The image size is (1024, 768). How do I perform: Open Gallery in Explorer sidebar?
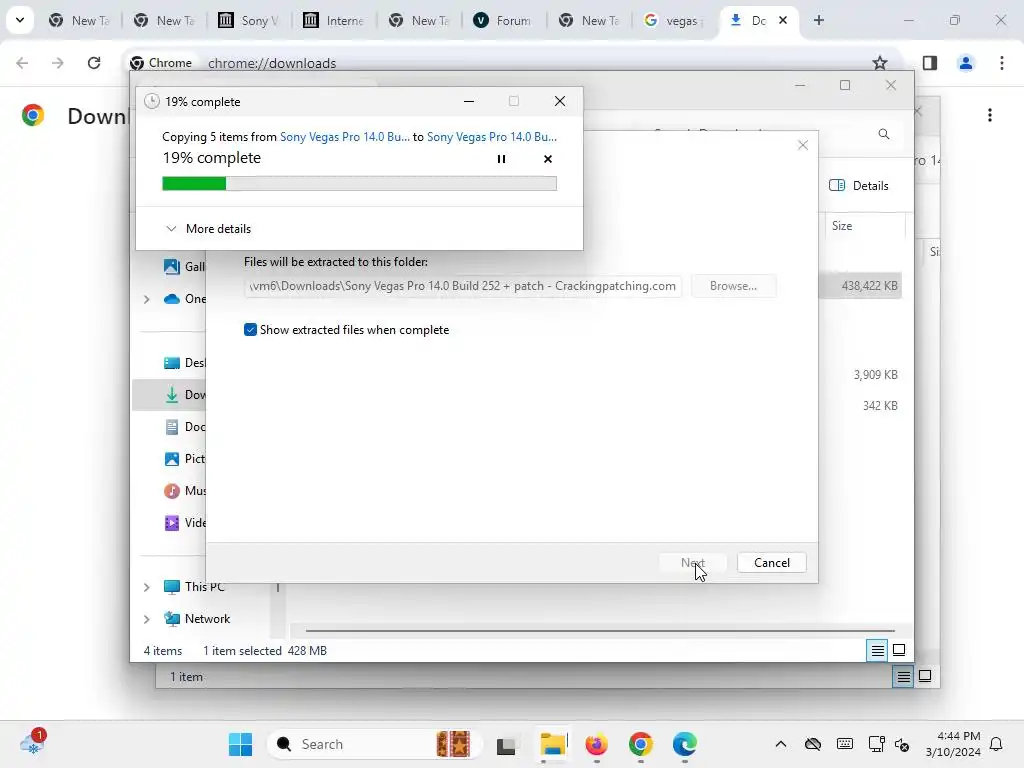(x=184, y=266)
